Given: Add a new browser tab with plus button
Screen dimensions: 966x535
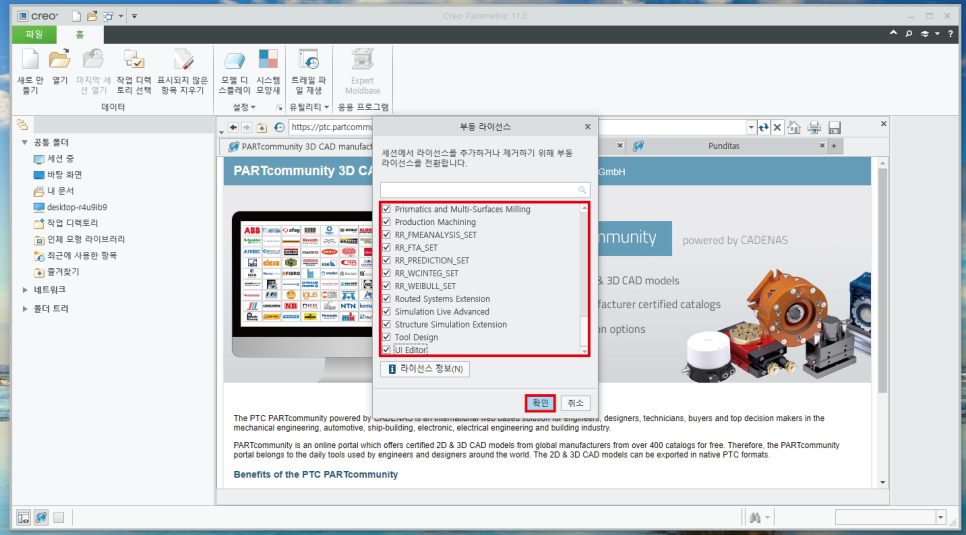Looking at the screenshot, I should 834,146.
